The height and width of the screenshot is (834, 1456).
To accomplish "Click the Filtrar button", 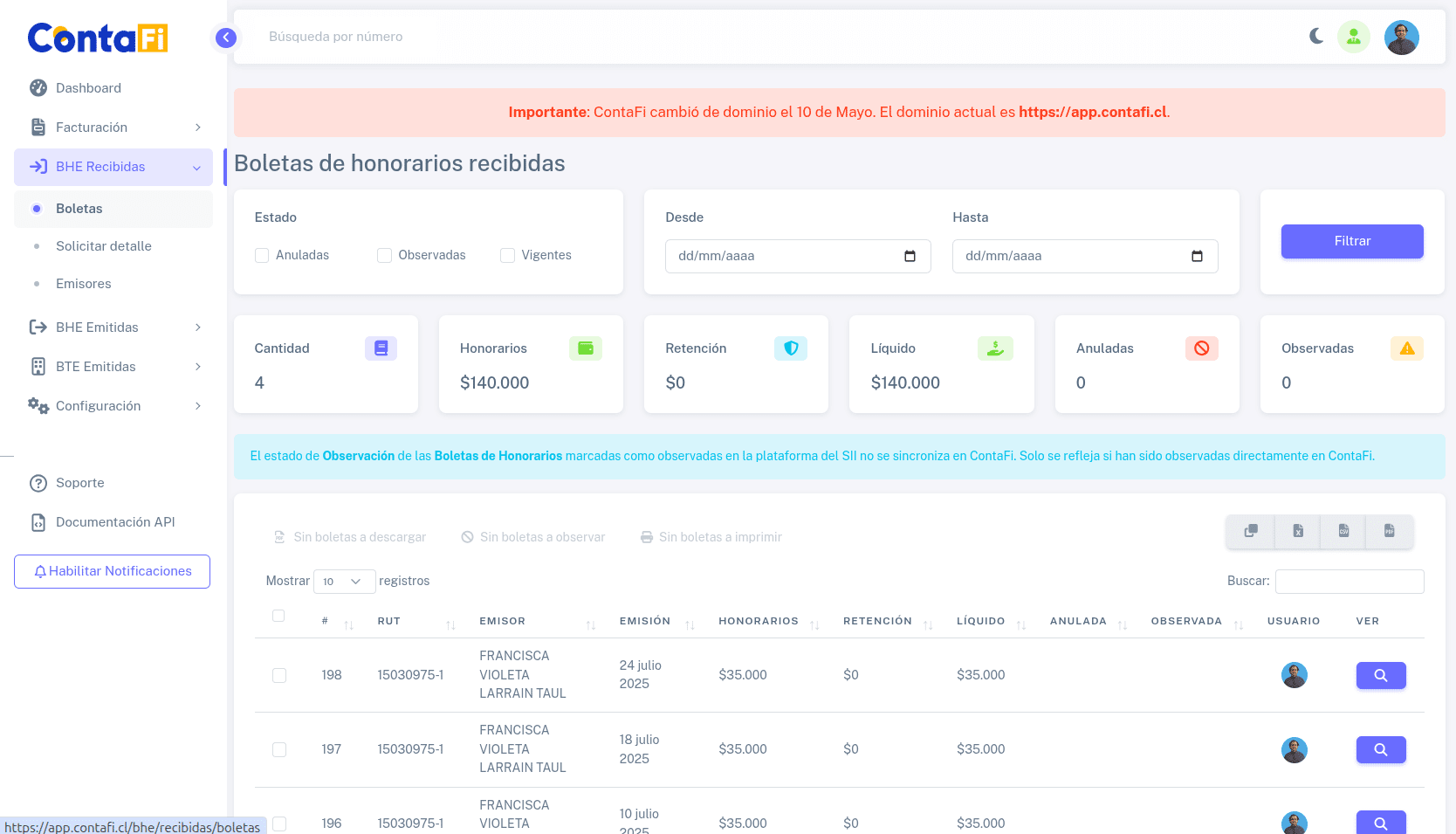I will pos(1352,241).
